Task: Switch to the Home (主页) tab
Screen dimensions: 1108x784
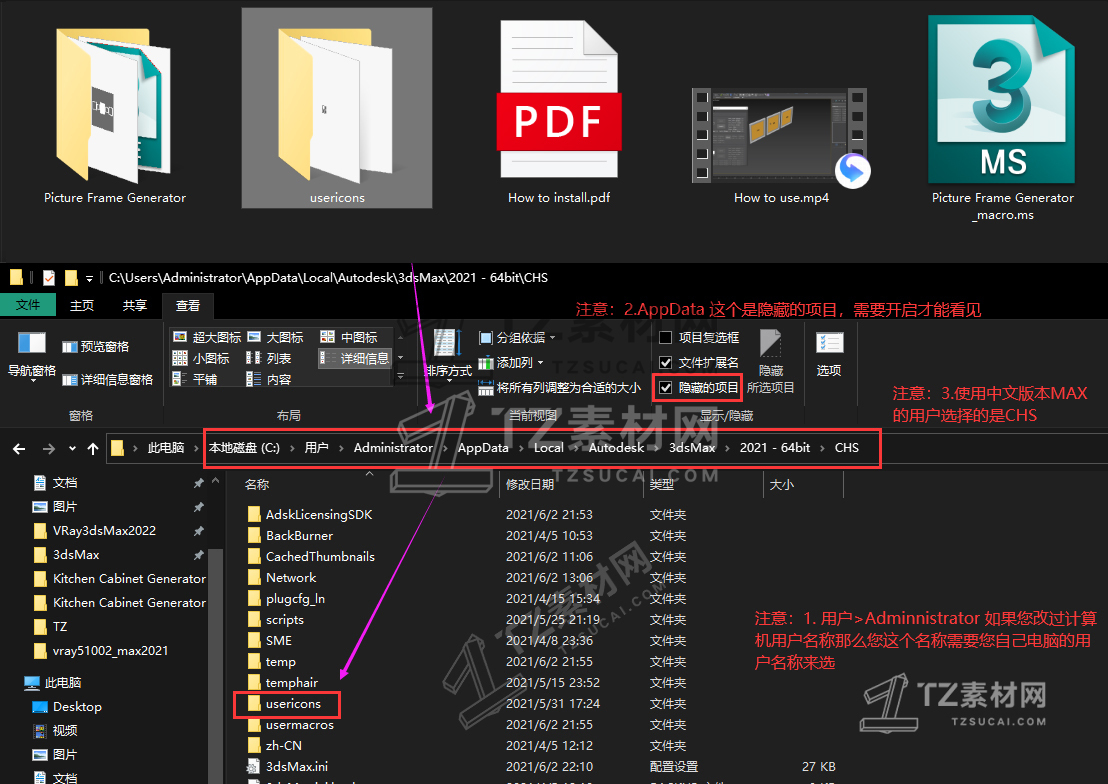Action: 82,305
